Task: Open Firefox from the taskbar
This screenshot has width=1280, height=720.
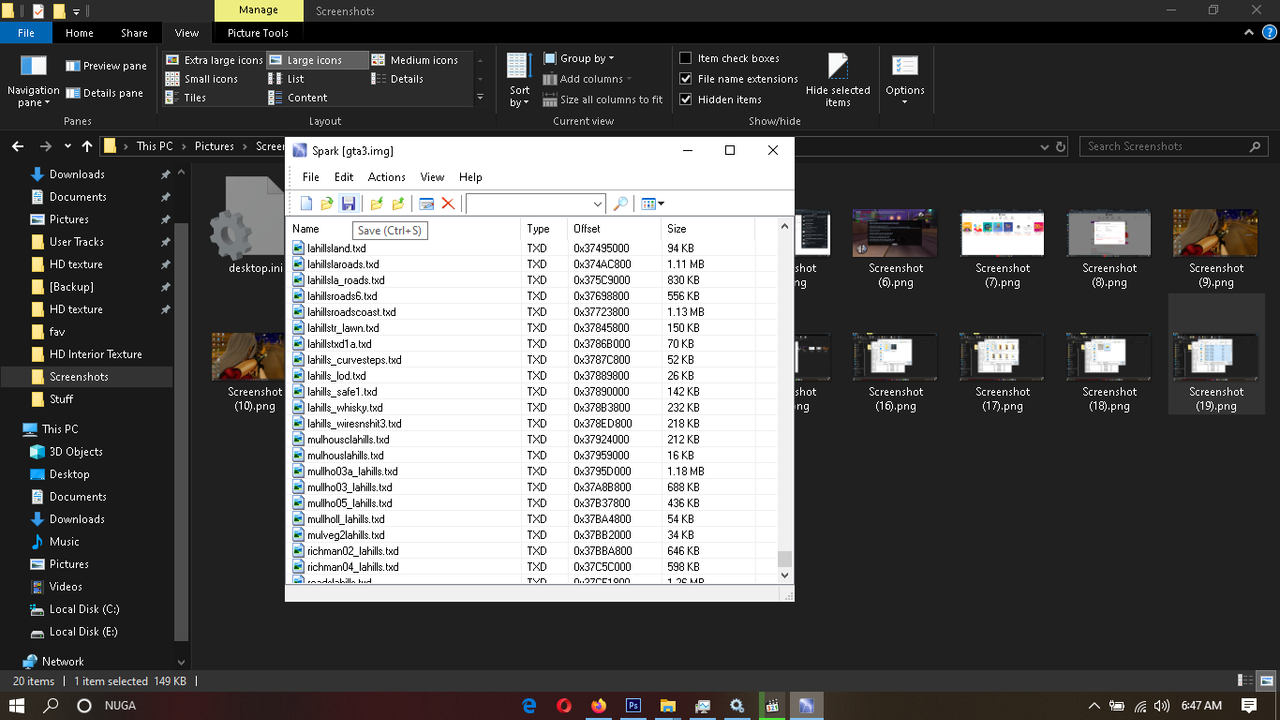Action: (x=598, y=705)
